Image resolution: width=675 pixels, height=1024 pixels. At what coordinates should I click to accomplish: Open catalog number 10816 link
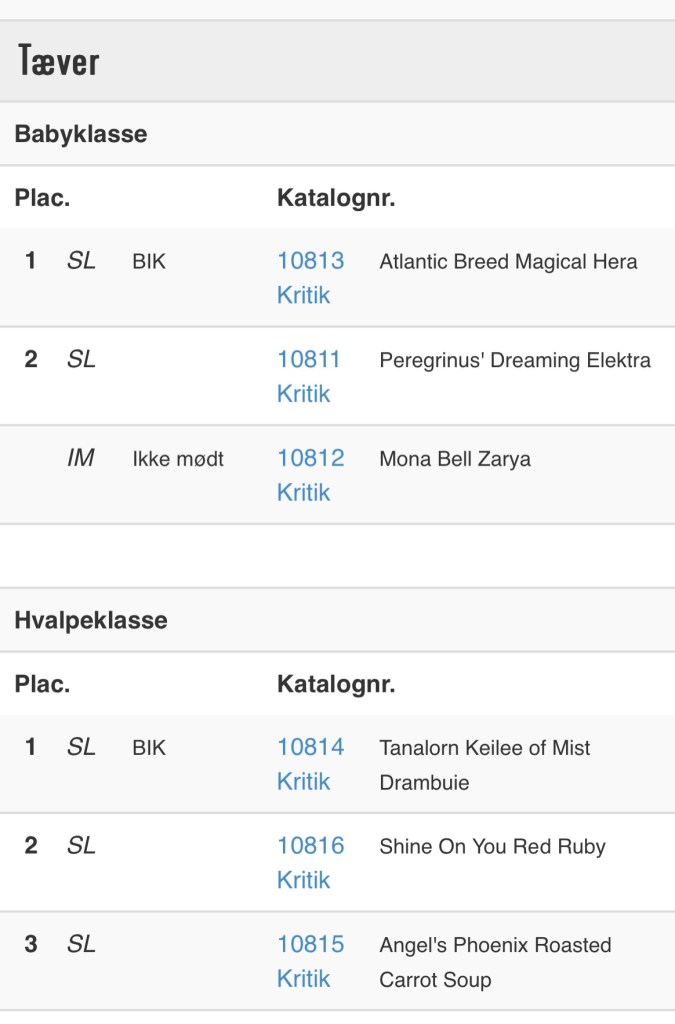tap(310, 846)
